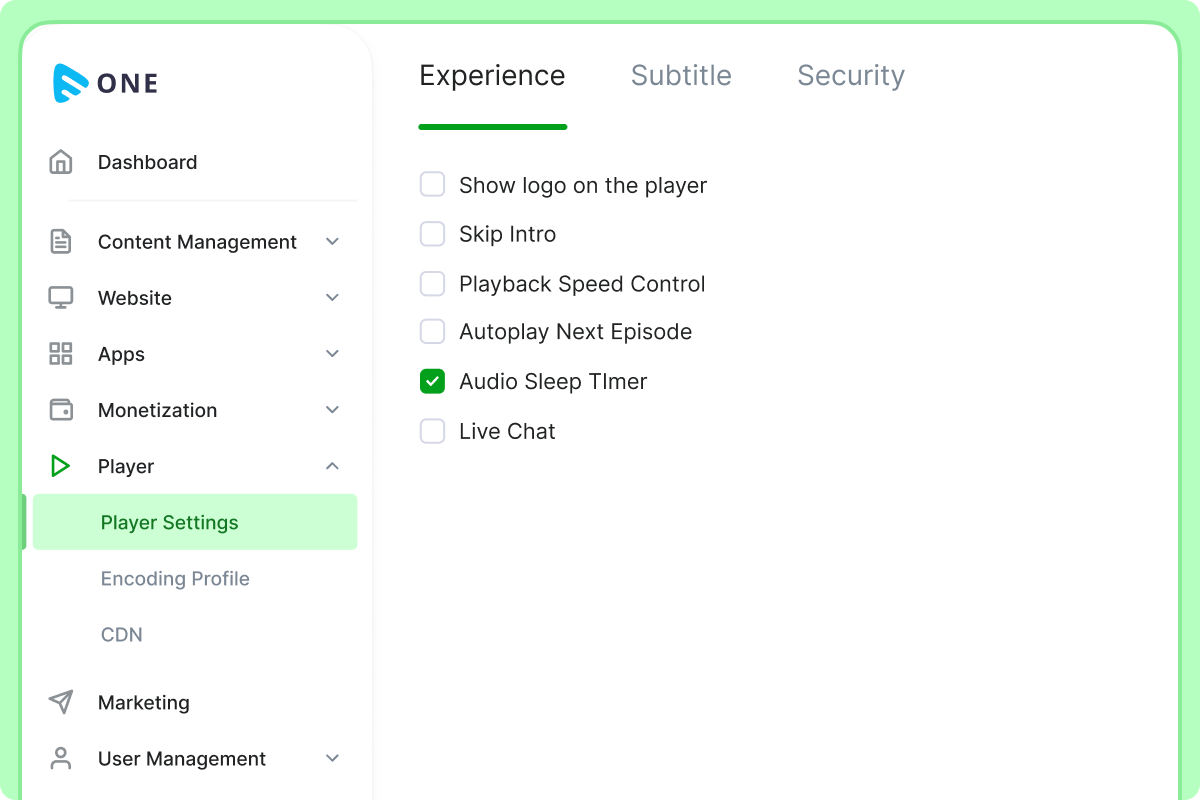Tick the Skip Intro checkbox

[x=432, y=234]
